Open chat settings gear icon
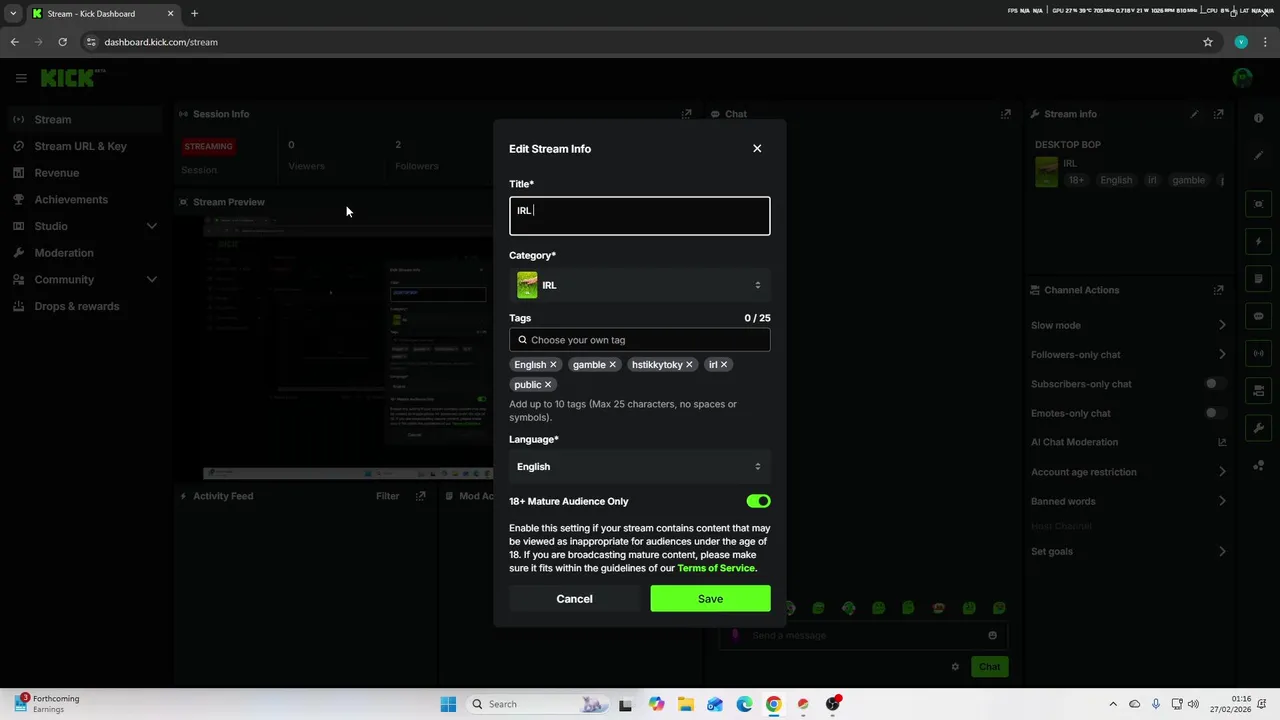The height and width of the screenshot is (720, 1280). point(955,667)
